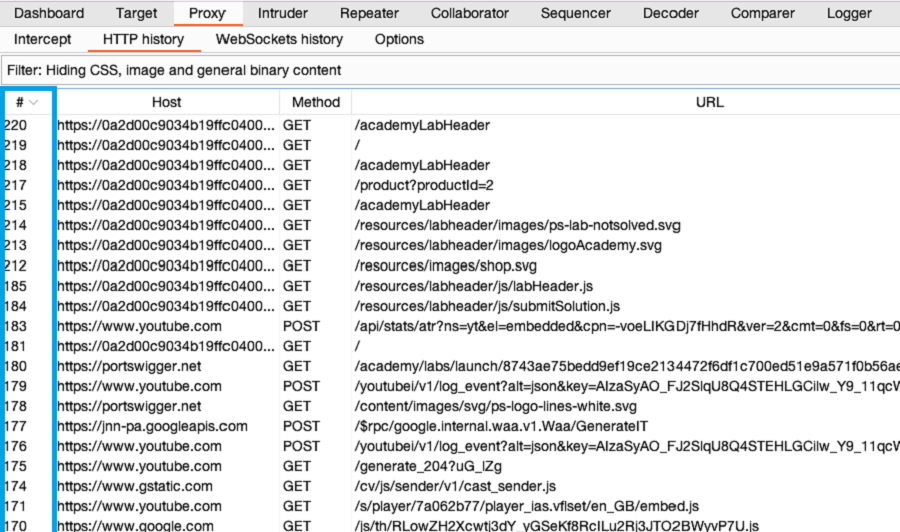Open the Decoder tab
The image size is (900, 532).
coord(671,14)
